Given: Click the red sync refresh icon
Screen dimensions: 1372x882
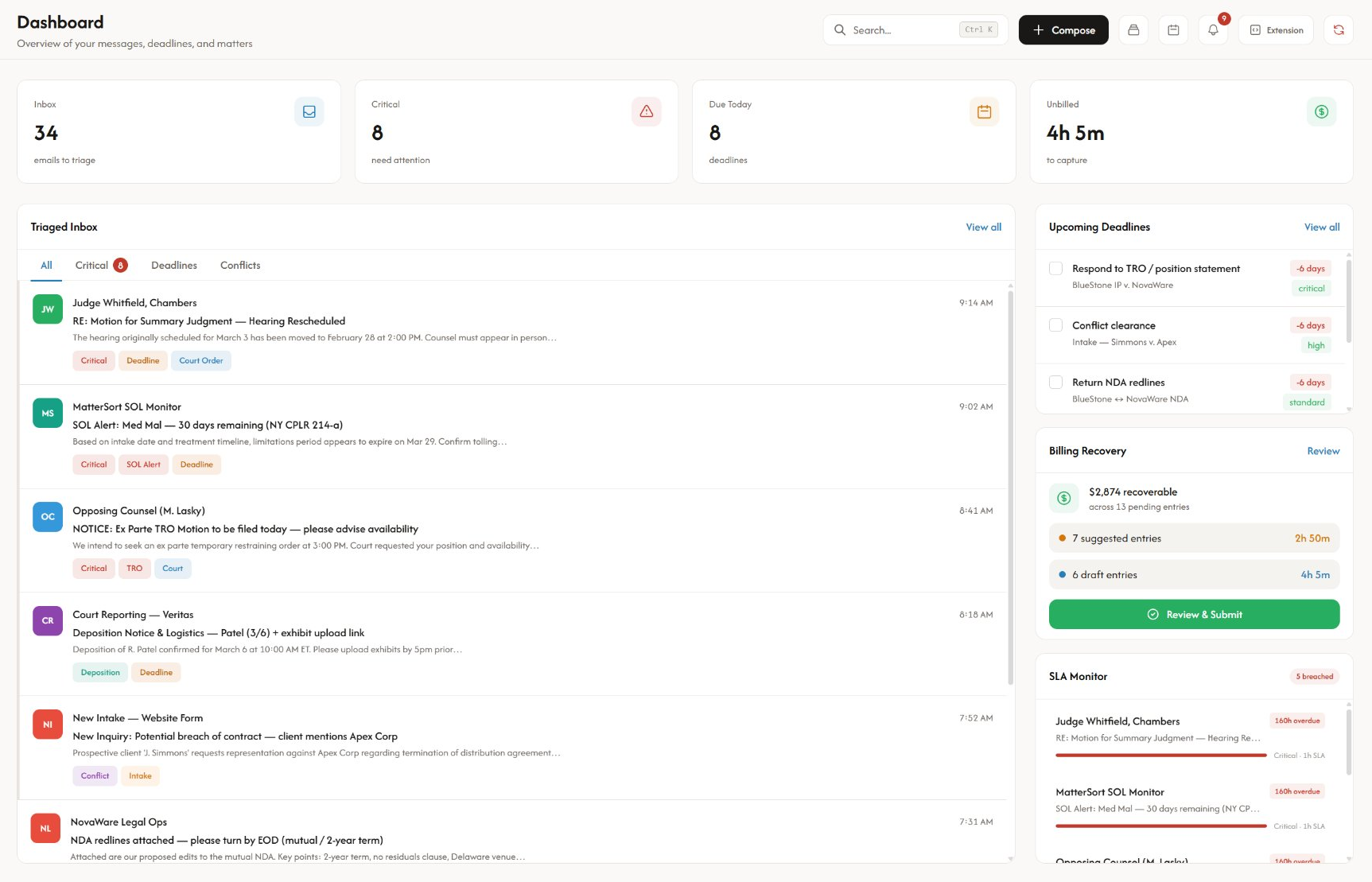Looking at the screenshot, I should tap(1339, 29).
